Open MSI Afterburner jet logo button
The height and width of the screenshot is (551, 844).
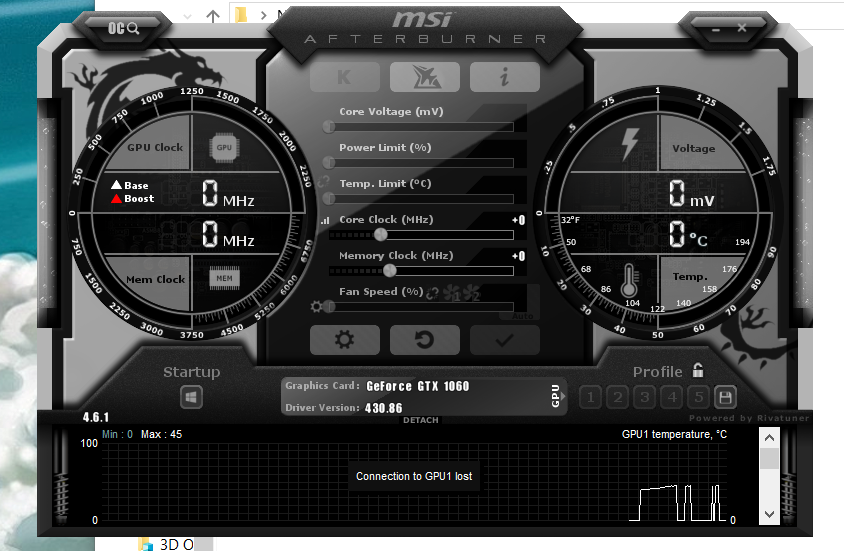click(425, 77)
